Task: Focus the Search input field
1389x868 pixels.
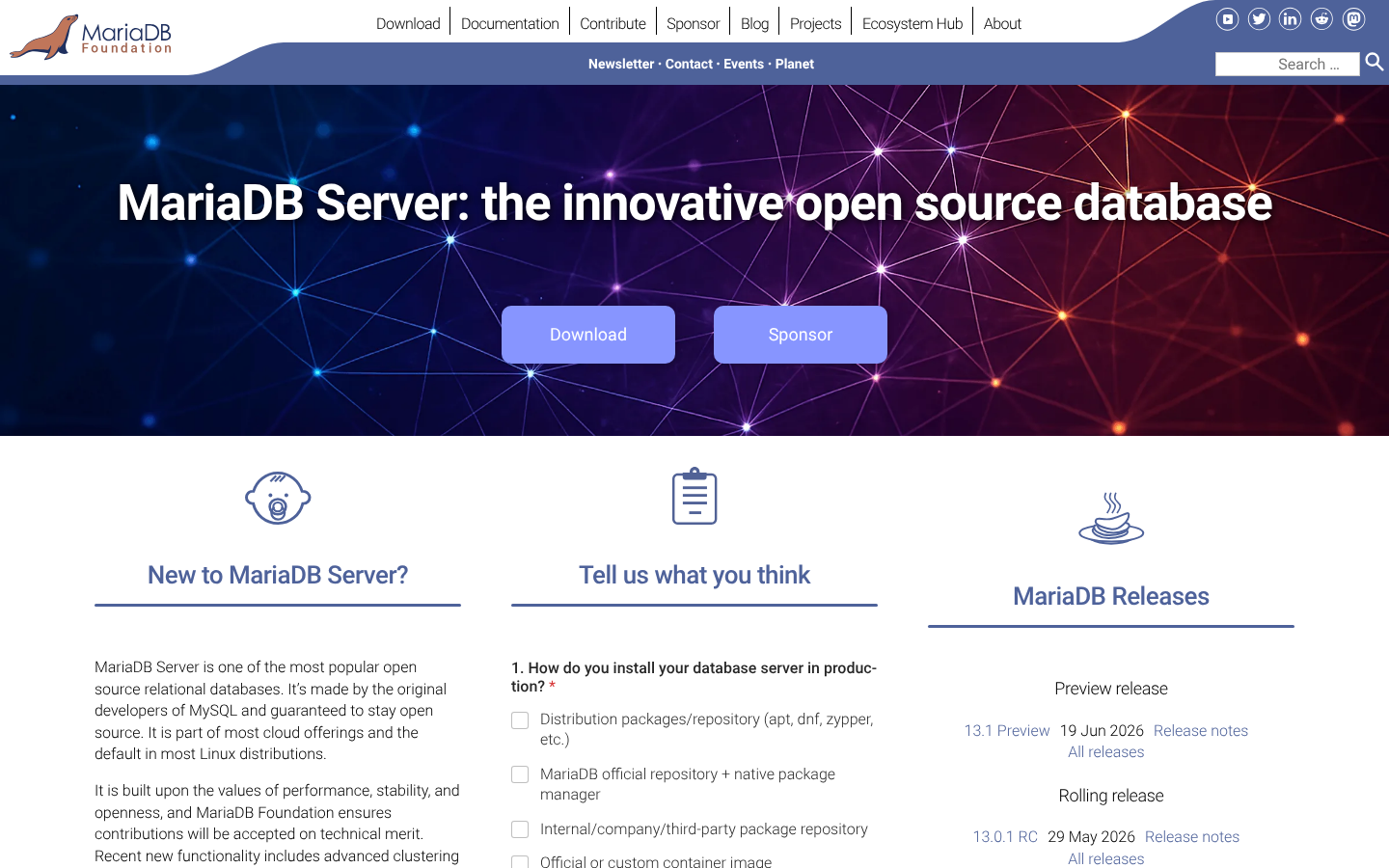Action: pyautogui.click(x=1287, y=64)
